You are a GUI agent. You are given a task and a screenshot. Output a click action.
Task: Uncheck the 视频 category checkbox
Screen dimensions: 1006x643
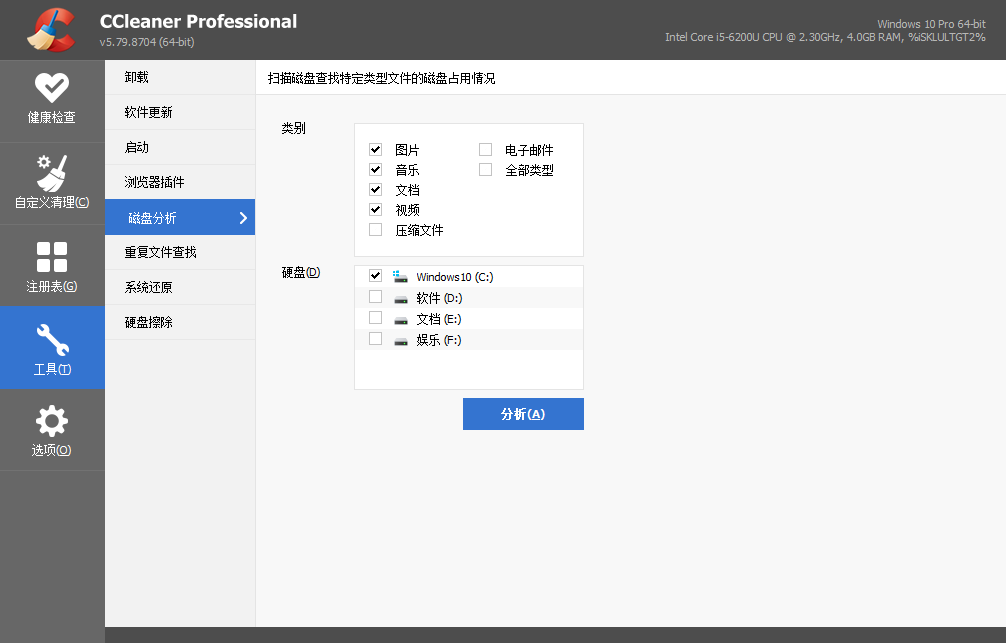click(x=376, y=209)
